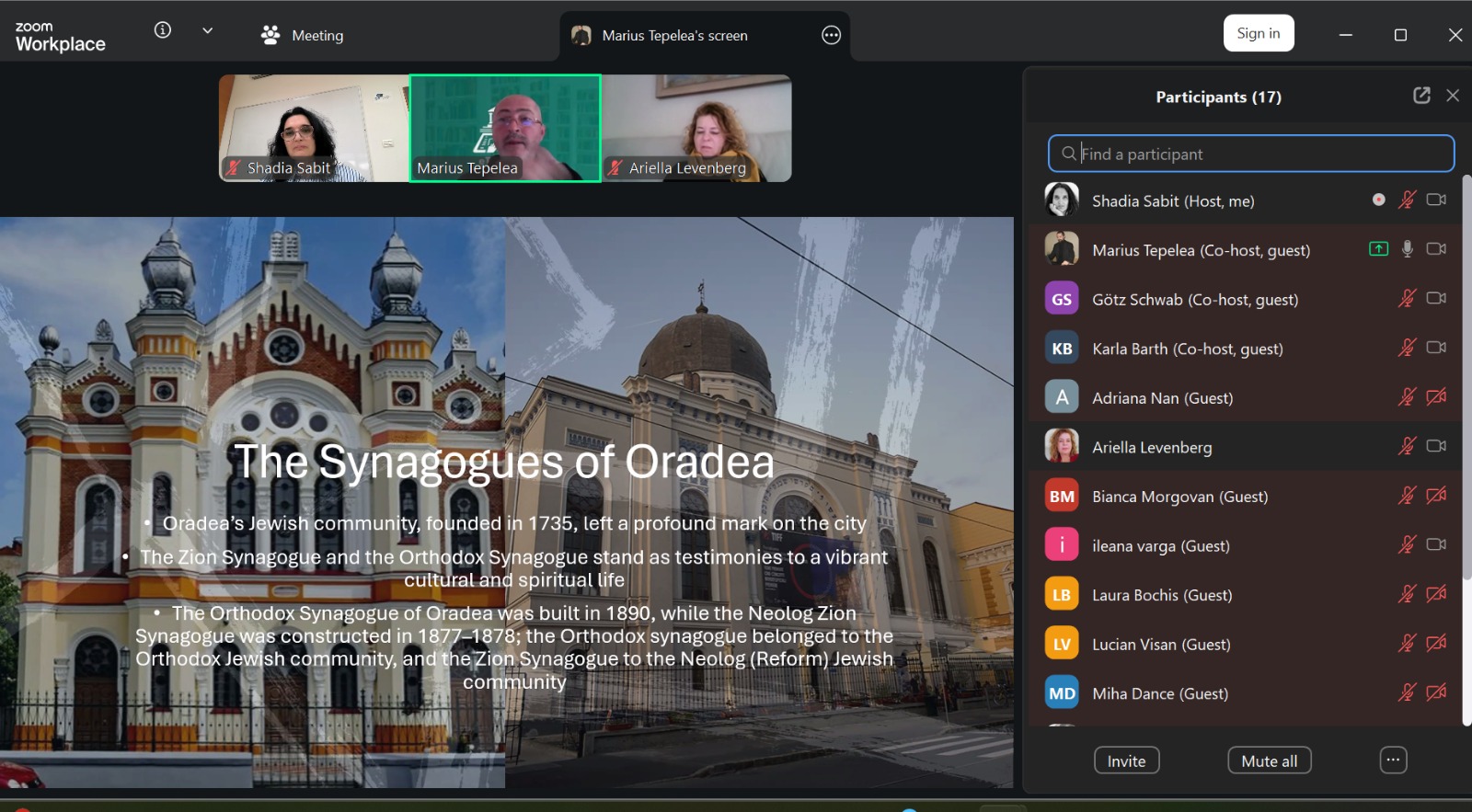Click the Sign in button
This screenshot has height=812, width=1472.
point(1258,34)
